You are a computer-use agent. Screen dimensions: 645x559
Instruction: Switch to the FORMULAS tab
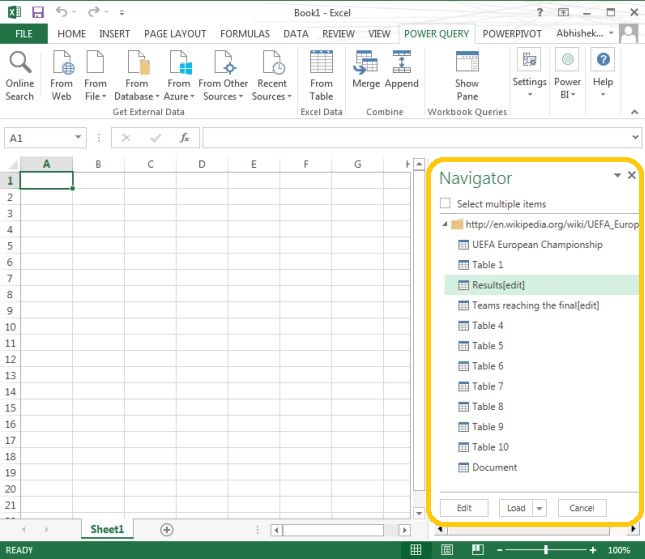pos(244,33)
